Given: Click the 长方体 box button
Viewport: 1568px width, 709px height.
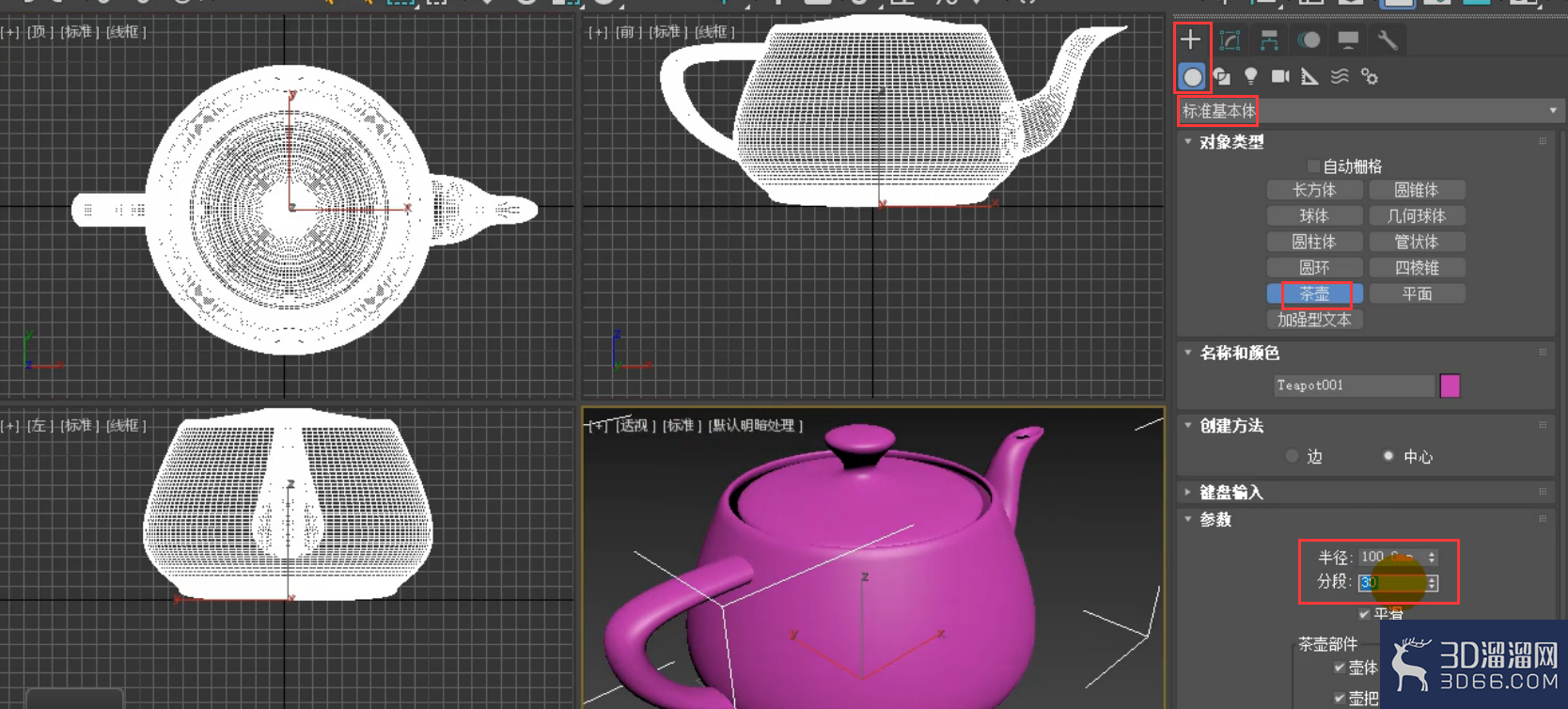Looking at the screenshot, I should [1314, 190].
